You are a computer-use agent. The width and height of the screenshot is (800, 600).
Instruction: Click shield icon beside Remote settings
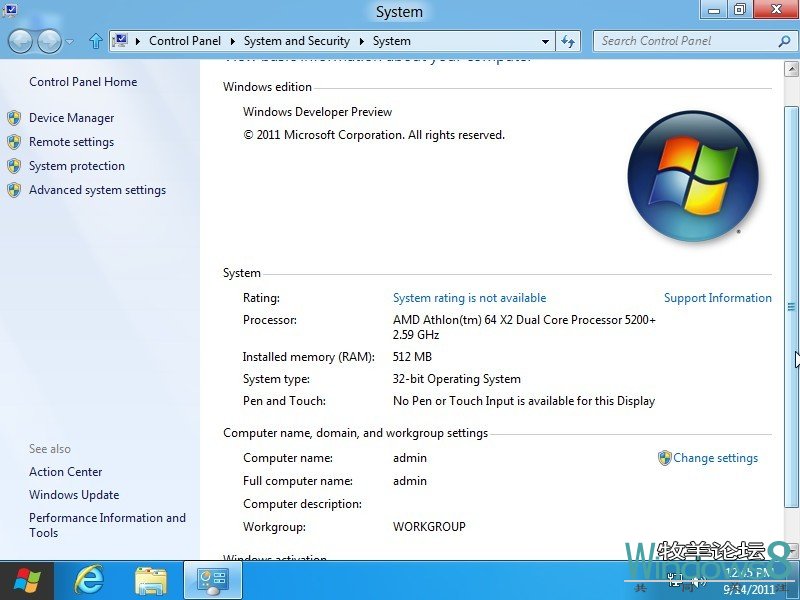14,142
